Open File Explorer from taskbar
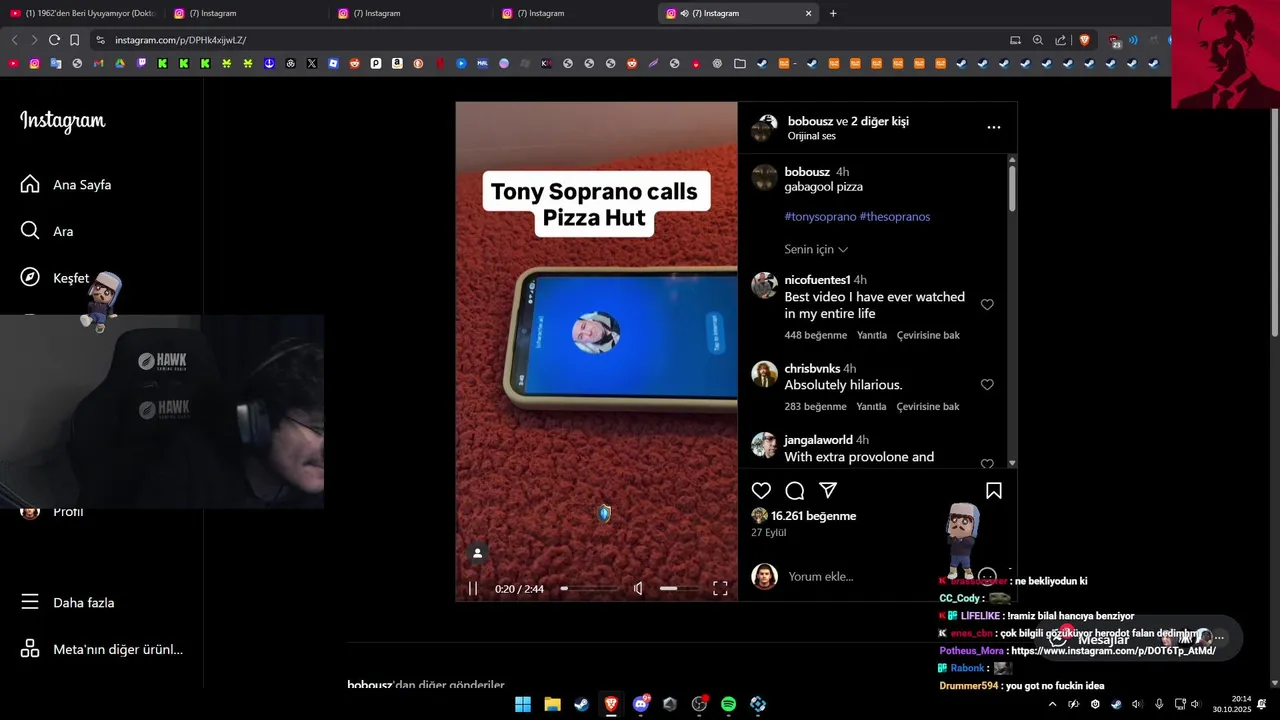The image size is (1280, 720). 552,704
